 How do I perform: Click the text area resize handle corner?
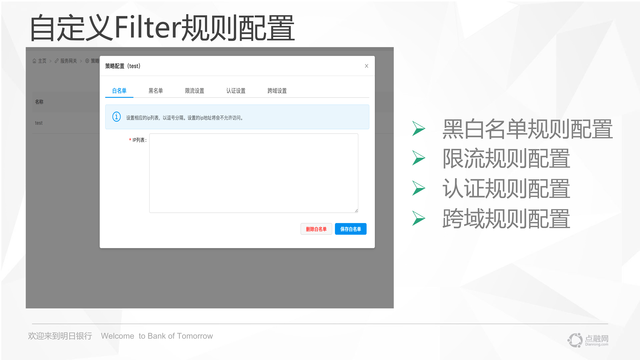pos(356,210)
